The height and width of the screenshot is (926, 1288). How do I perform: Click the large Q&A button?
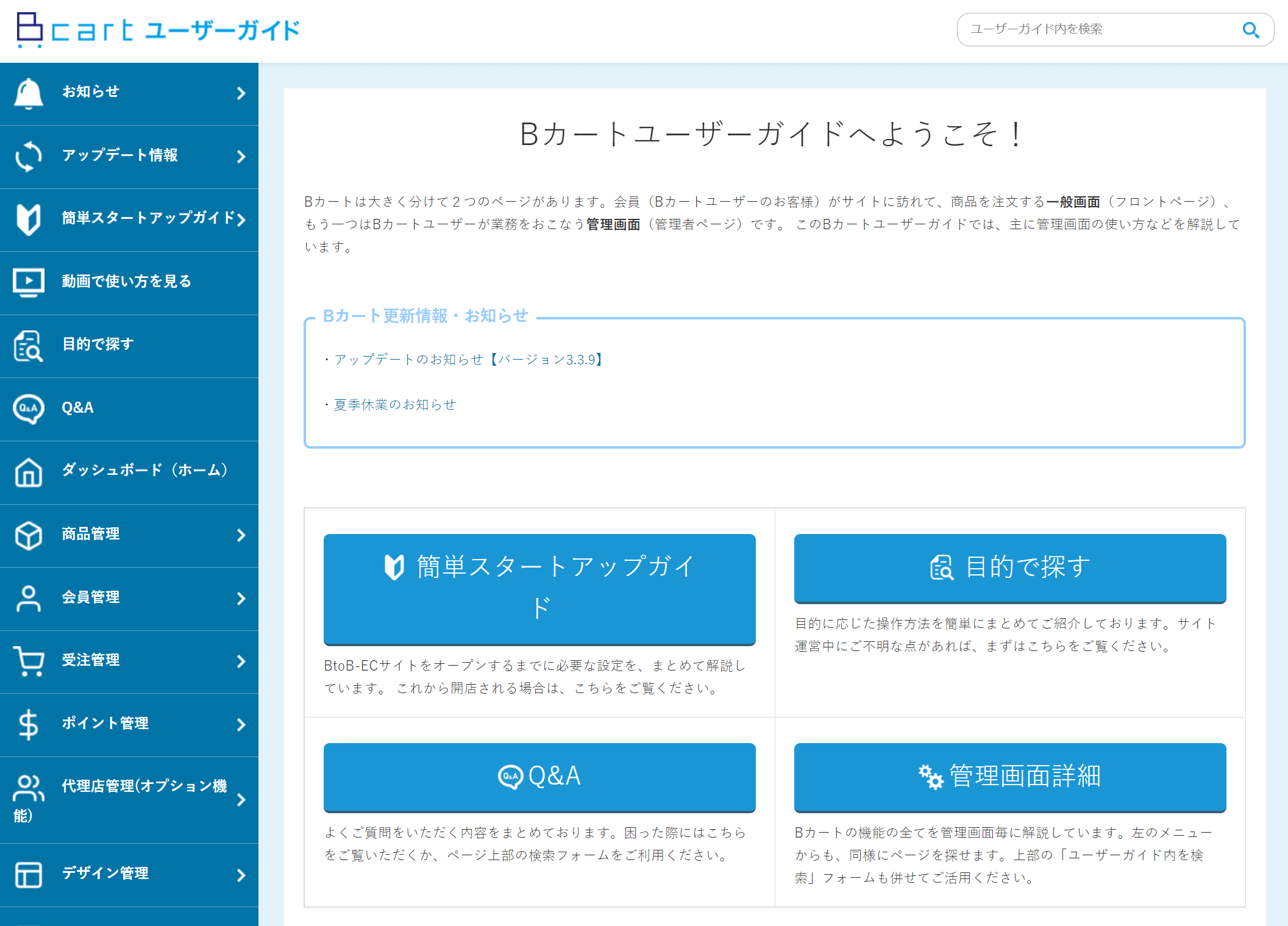coord(539,777)
